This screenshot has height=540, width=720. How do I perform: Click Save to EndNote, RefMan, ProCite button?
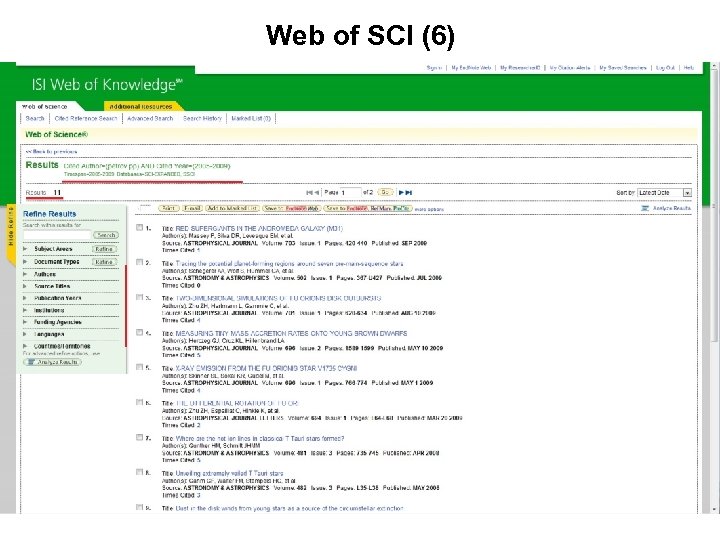pos(368,208)
